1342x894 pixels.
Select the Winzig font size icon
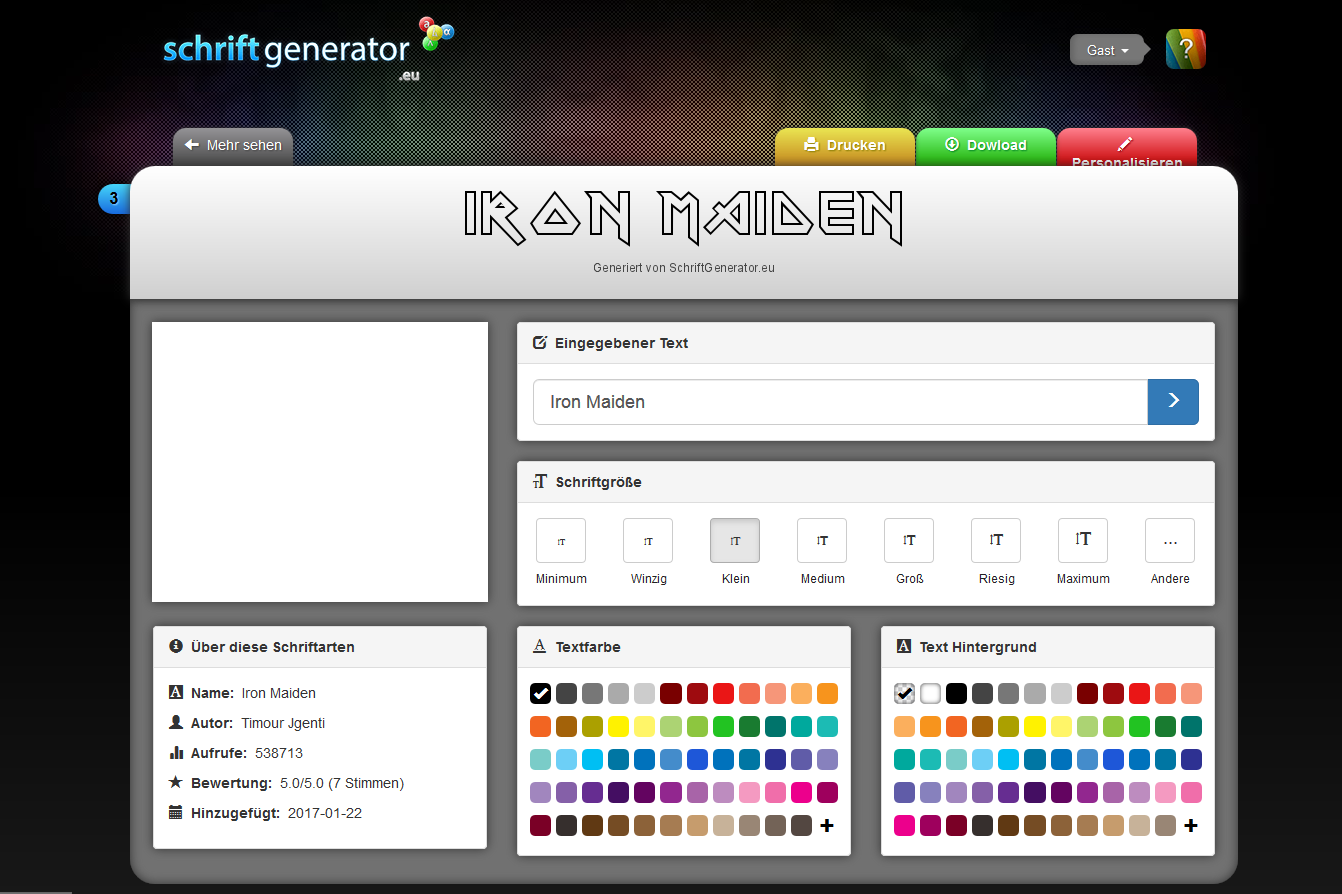point(648,541)
